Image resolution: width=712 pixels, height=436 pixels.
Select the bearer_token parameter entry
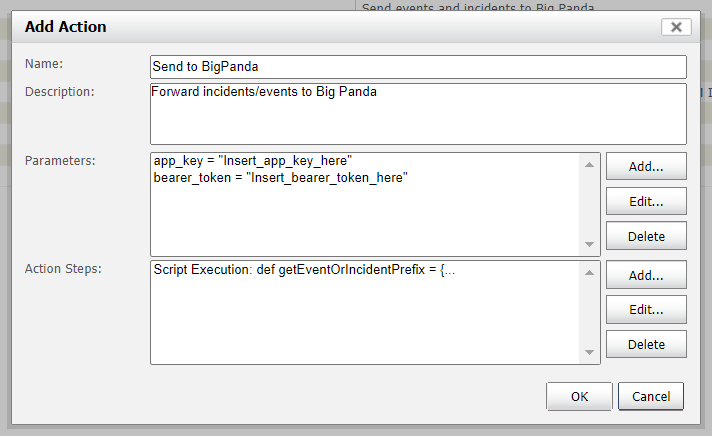pos(280,178)
